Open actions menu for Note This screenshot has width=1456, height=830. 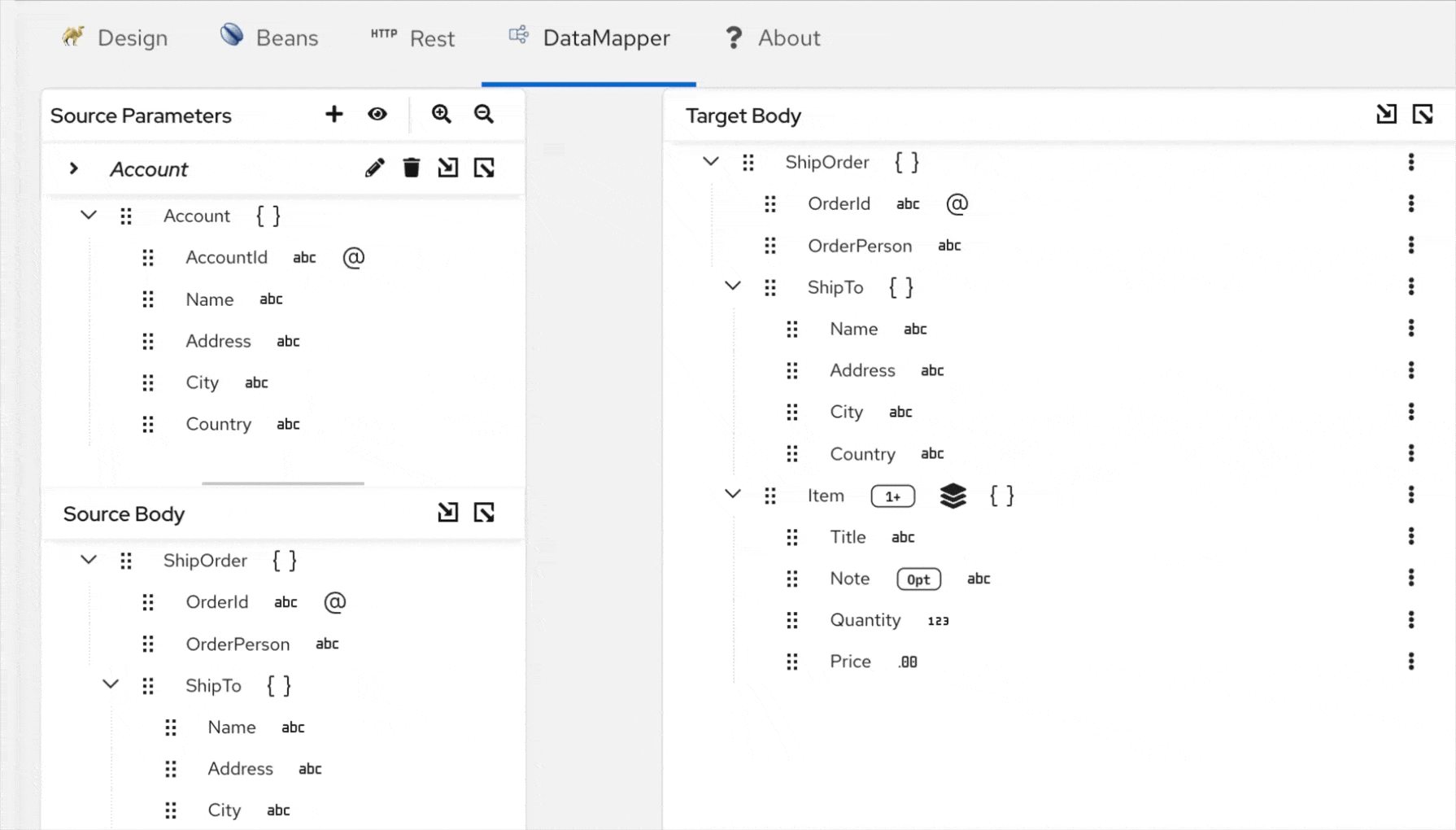(1411, 578)
